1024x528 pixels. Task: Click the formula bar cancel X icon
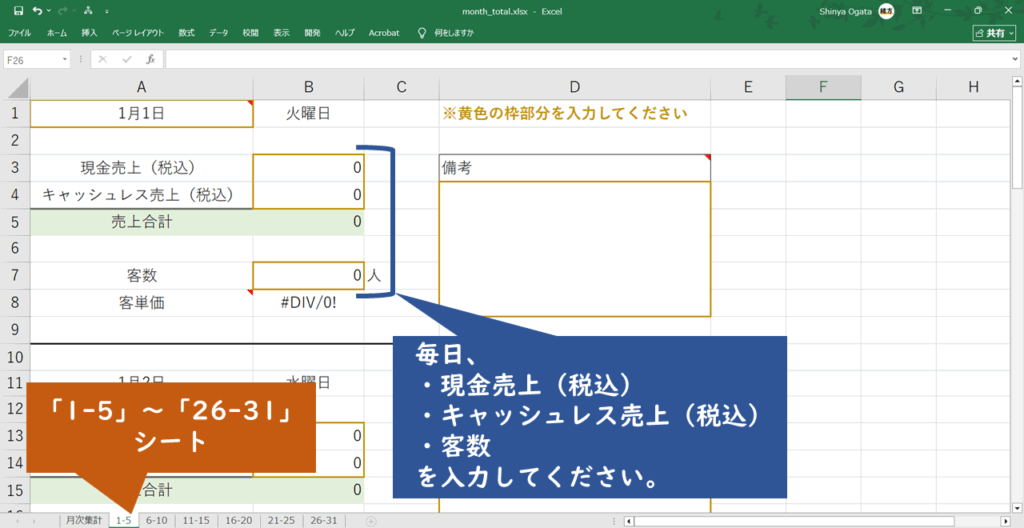(103, 60)
